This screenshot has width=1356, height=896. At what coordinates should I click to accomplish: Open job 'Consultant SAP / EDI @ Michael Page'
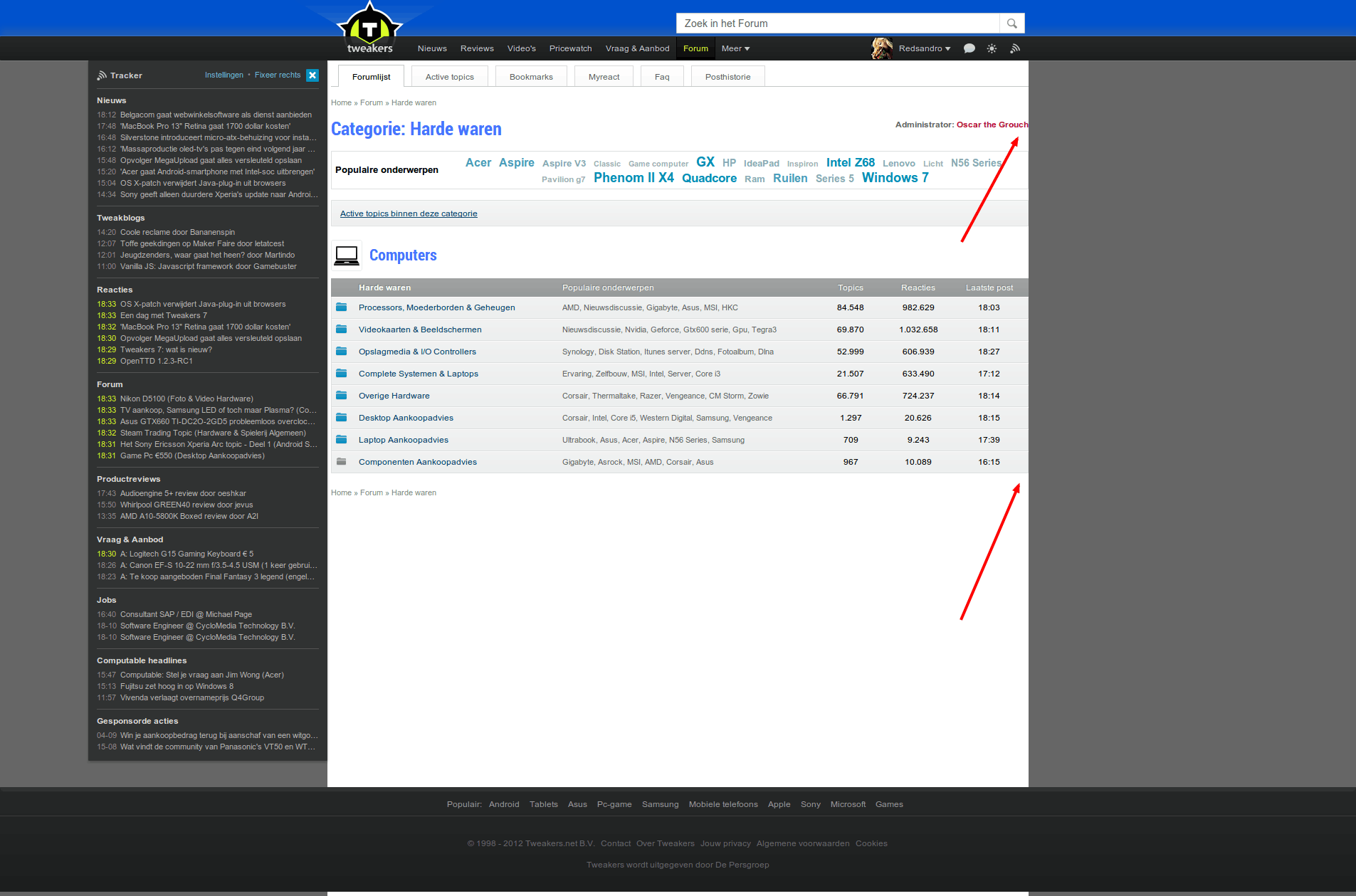pyautogui.click(x=186, y=614)
